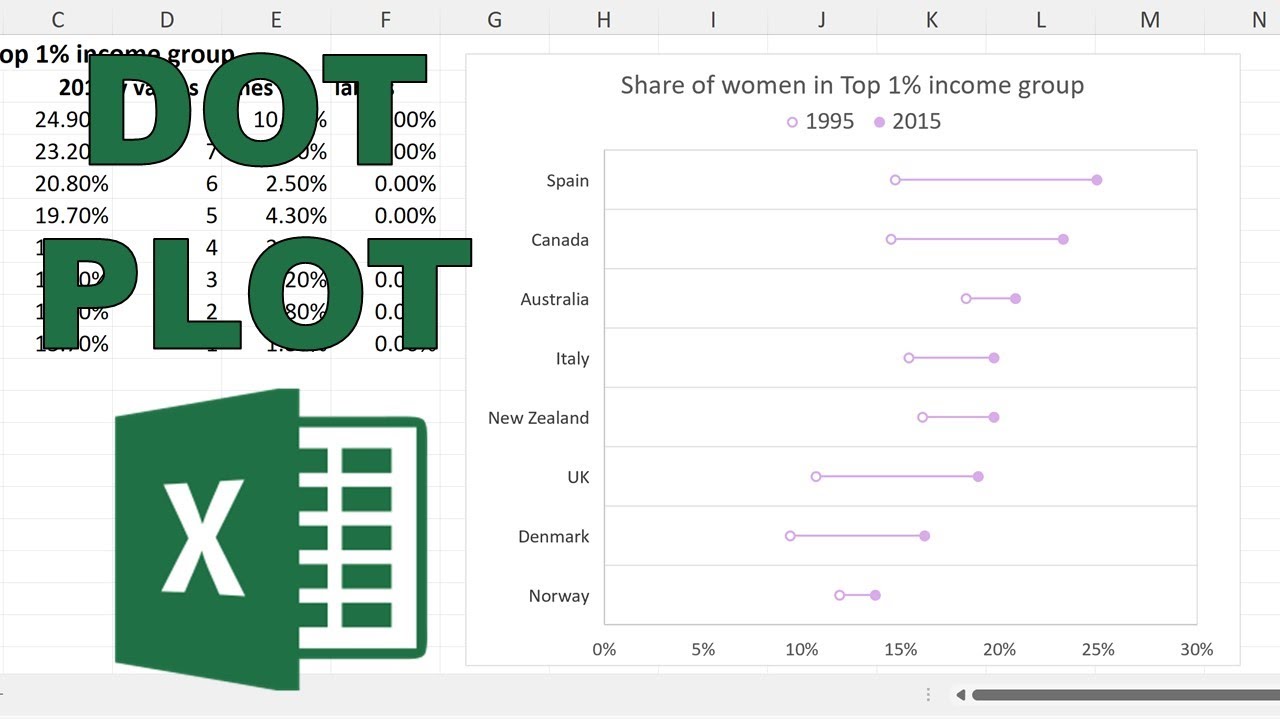Click the left arrow of horizontal scrollbar
1280x720 pixels.
click(x=960, y=695)
